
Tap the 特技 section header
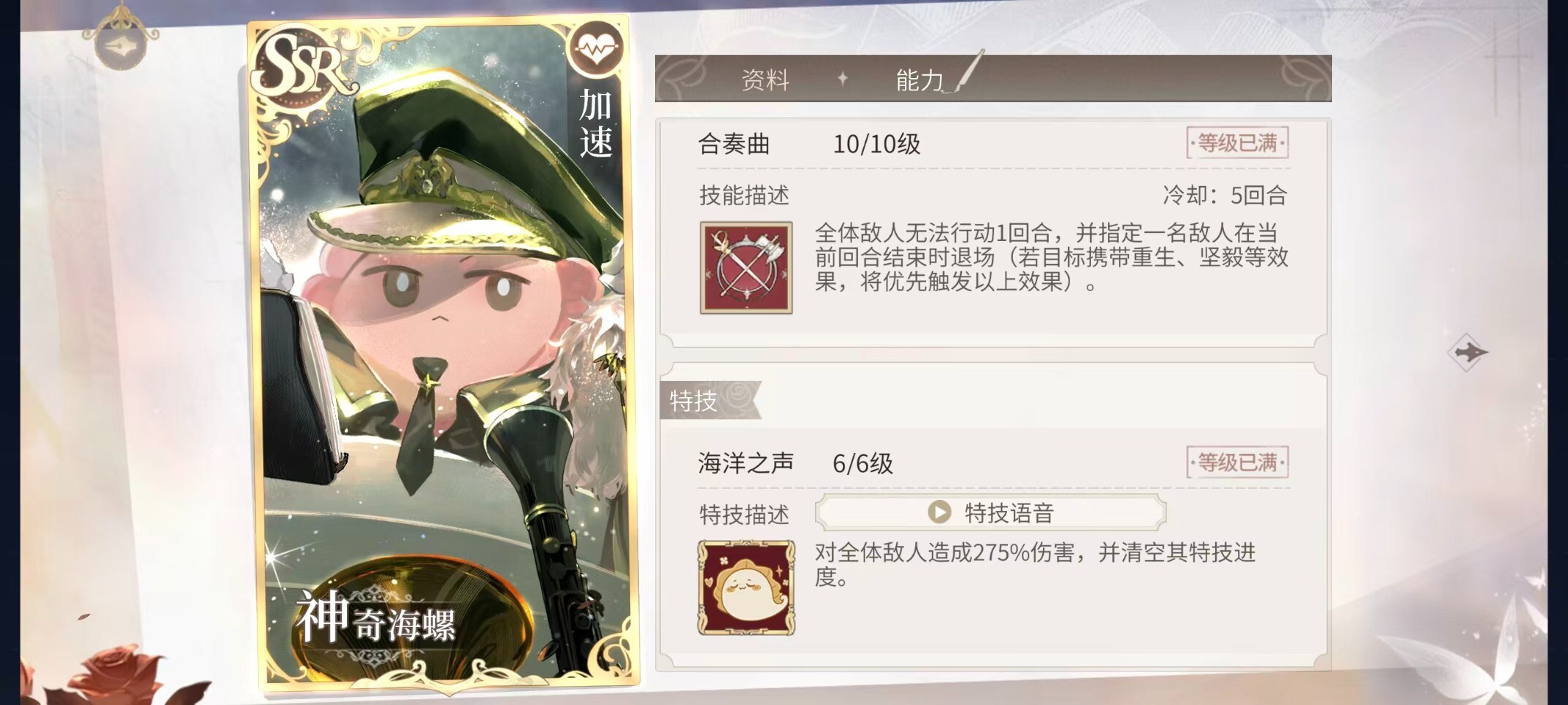[694, 401]
